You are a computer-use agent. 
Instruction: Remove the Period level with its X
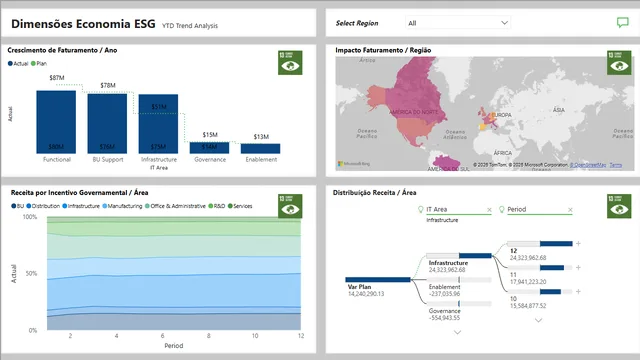pos(570,210)
